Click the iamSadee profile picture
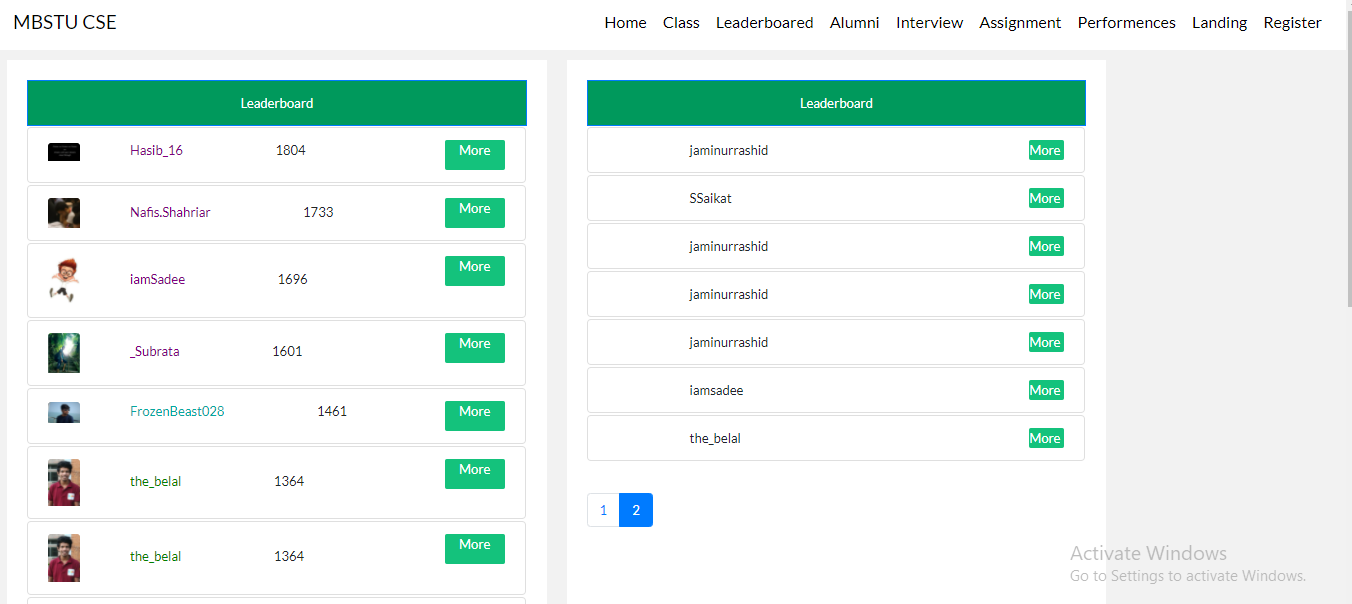The width and height of the screenshot is (1352, 604). 63,279
